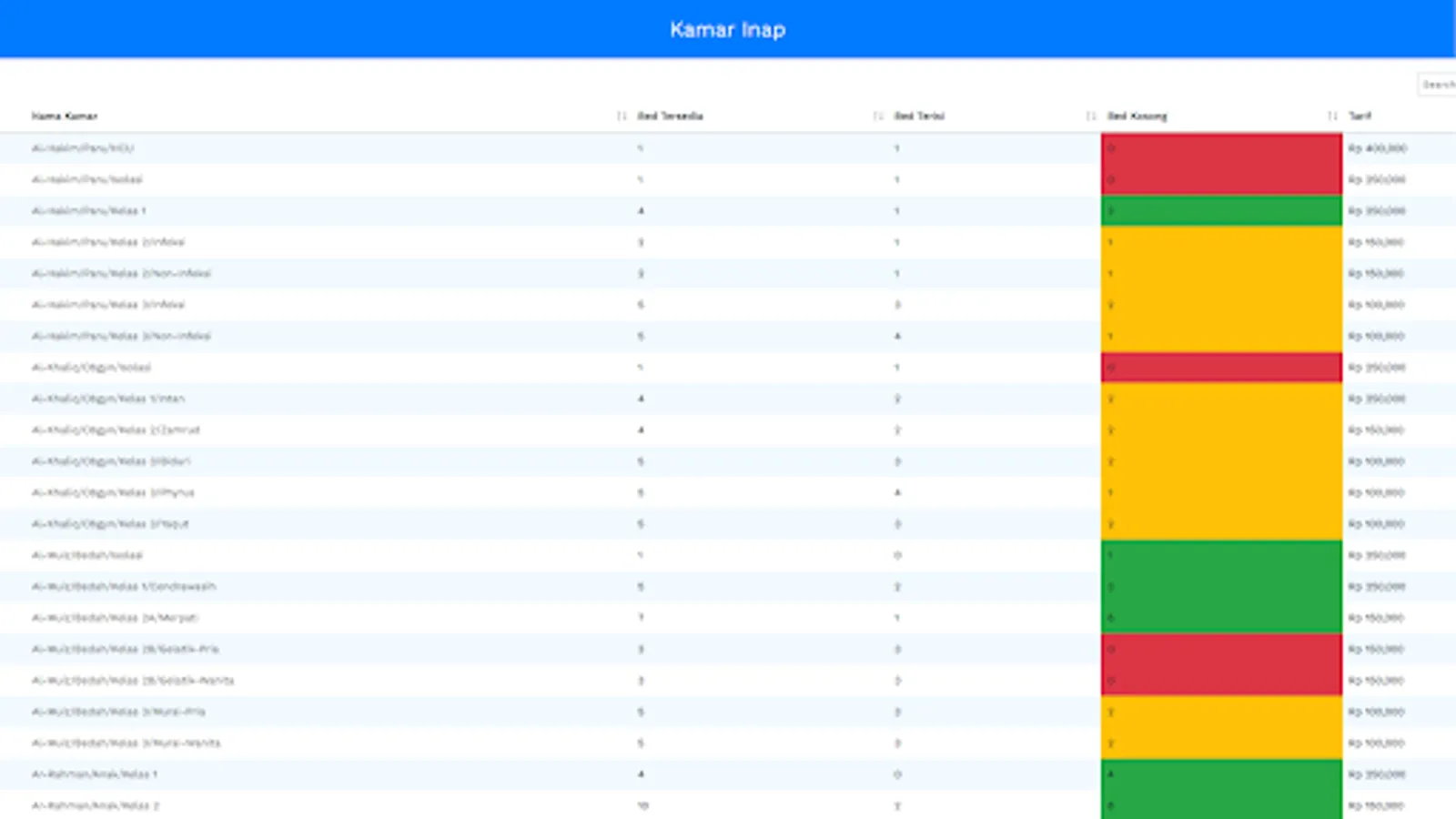Click the sort control next to Bed Terisi
This screenshot has height=819, width=1456.
[879, 116]
